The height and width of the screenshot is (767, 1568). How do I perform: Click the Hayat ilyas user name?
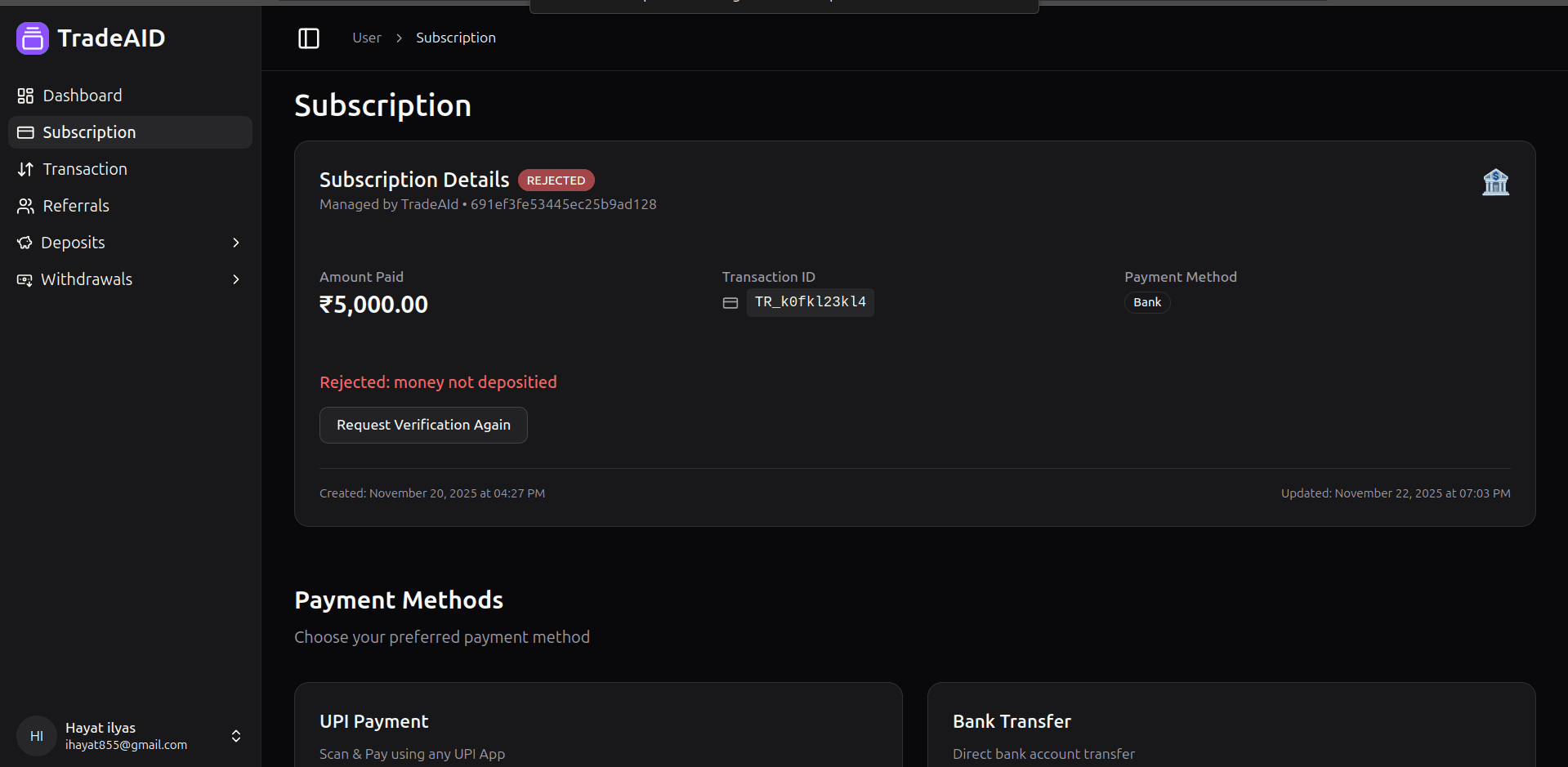[x=101, y=728]
